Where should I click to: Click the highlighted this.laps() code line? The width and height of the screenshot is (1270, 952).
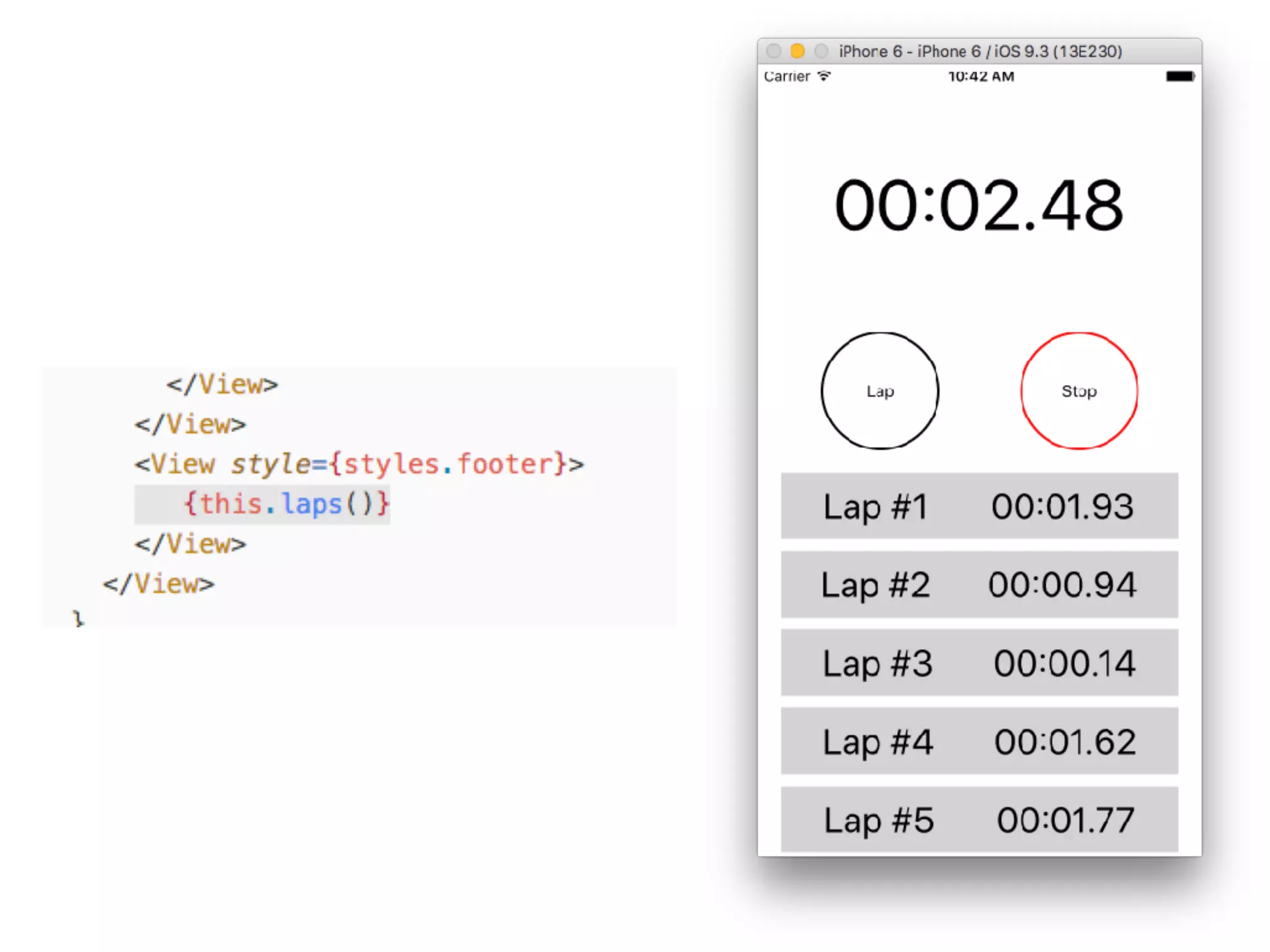(x=286, y=503)
